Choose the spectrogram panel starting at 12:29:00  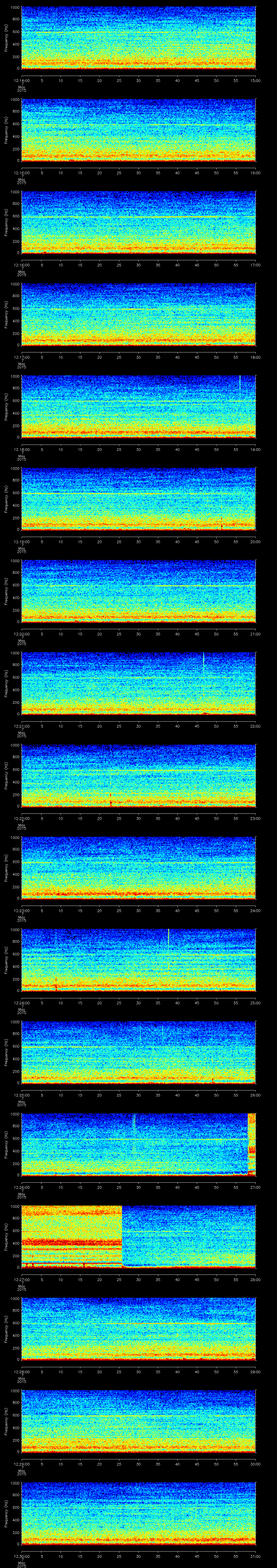click(138, 1421)
